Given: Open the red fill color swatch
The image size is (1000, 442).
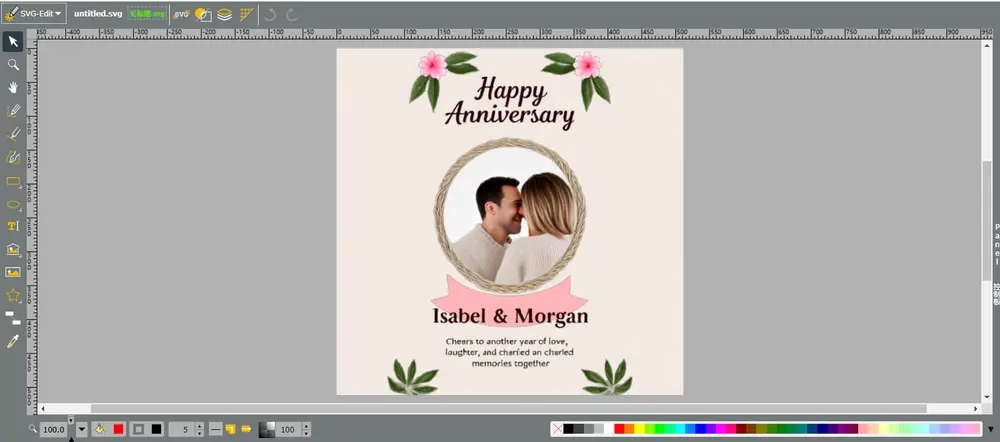Looking at the screenshot, I should click(x=119, y=430).
